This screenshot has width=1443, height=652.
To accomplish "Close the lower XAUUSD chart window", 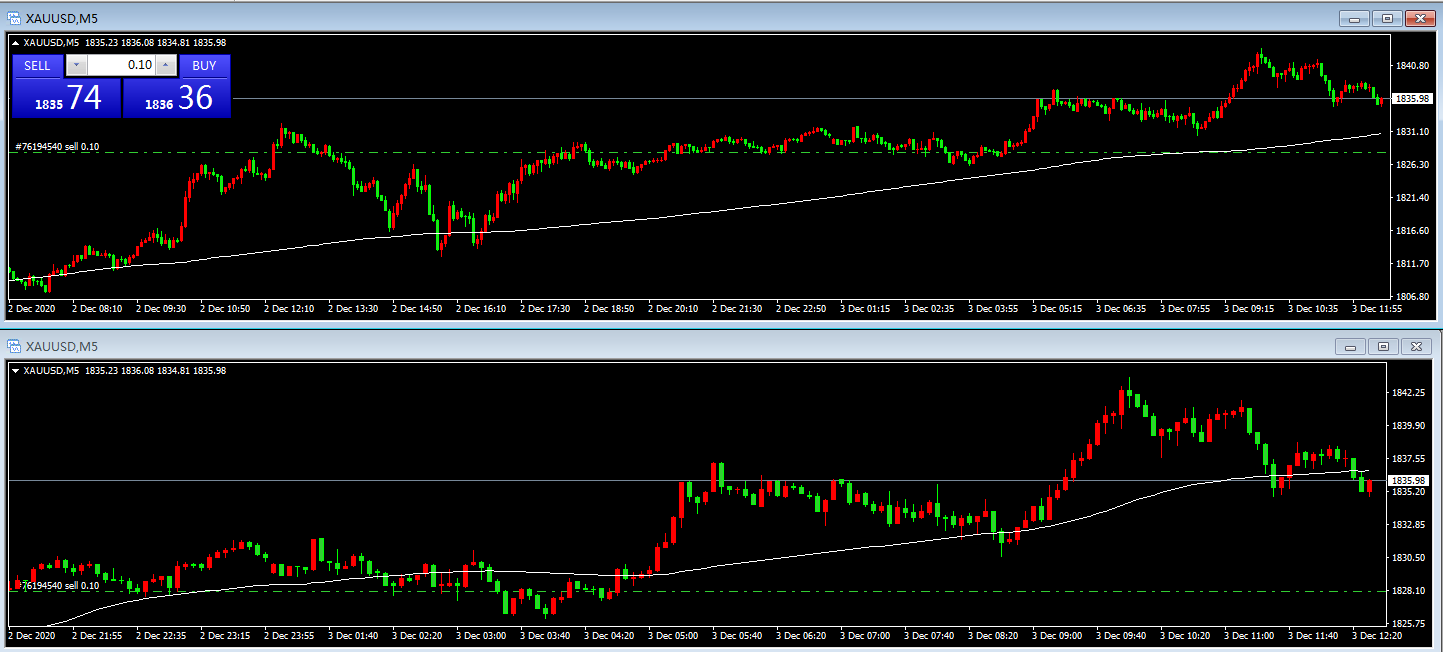I will click(x=1415, y=346).
